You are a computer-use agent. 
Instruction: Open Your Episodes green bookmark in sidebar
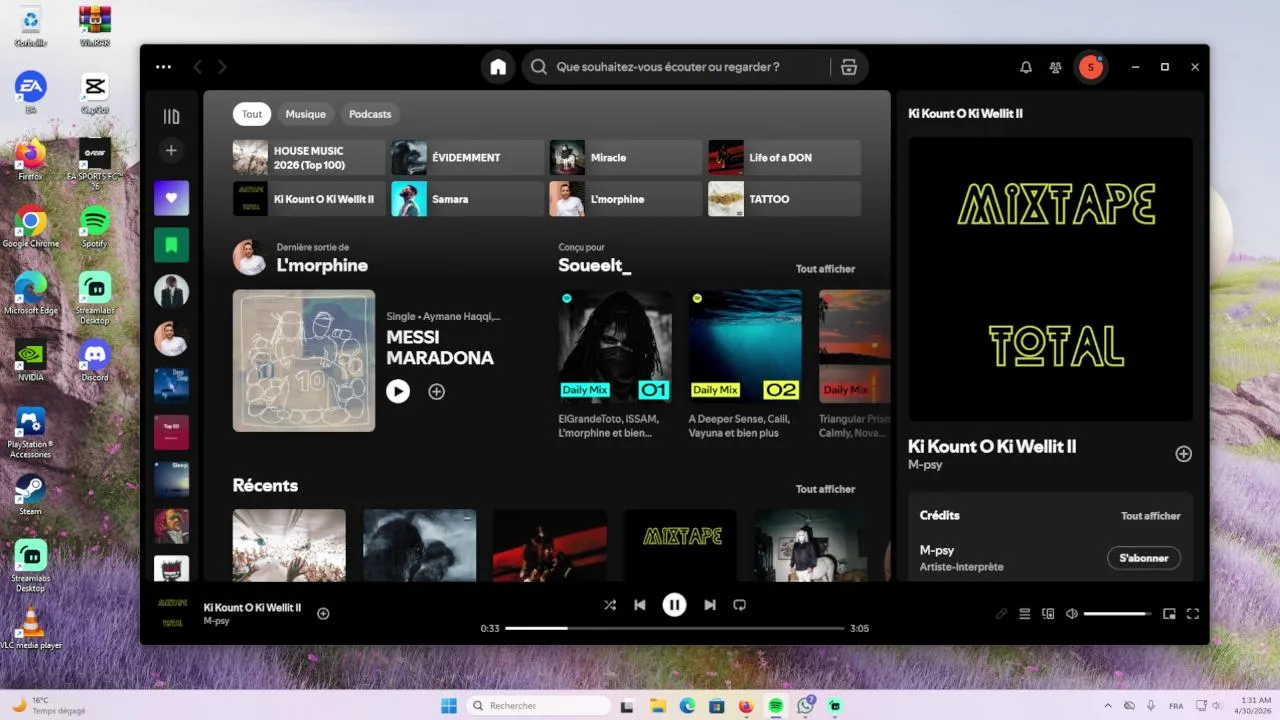click(x=171, y=245)
